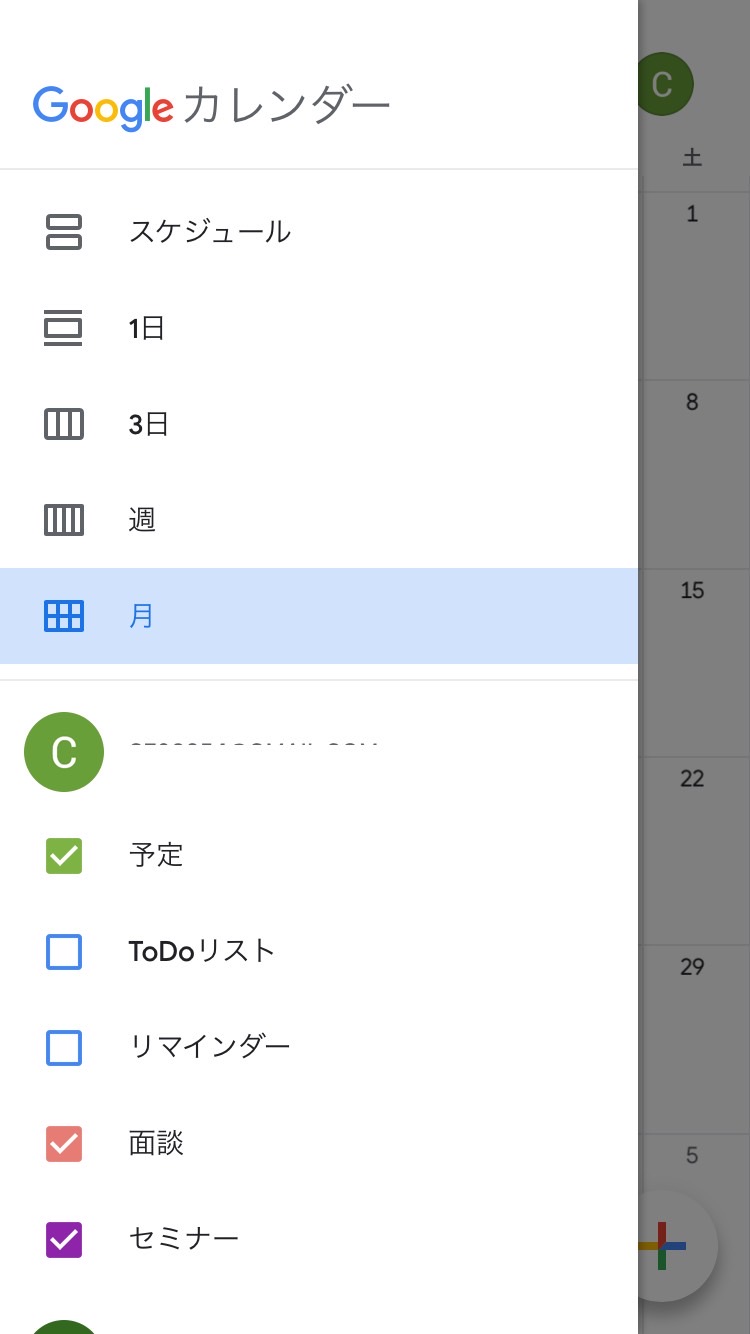Switch to 週 view label

(x=143, y=520)
